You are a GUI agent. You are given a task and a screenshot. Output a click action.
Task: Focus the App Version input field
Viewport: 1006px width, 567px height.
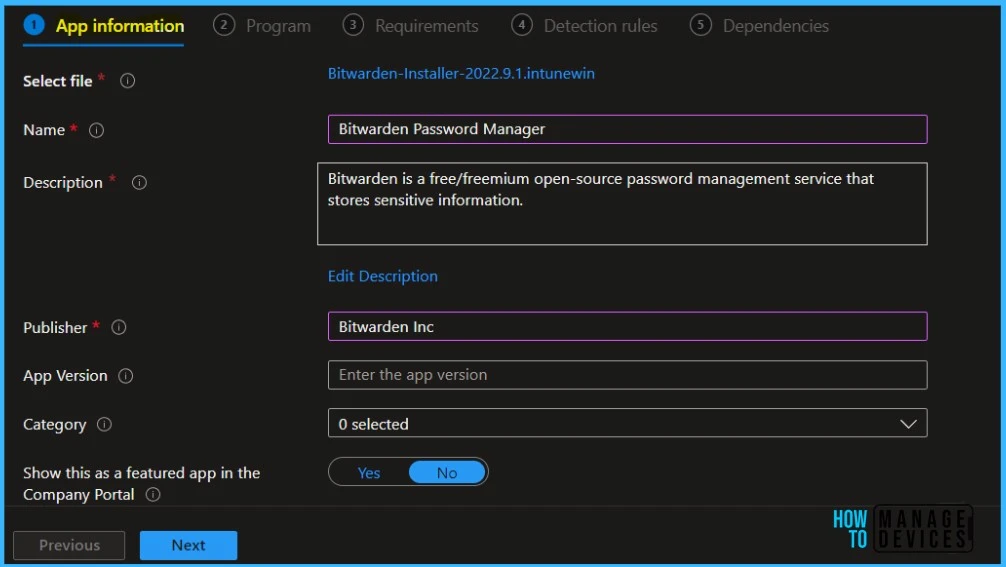pos(627,375)
